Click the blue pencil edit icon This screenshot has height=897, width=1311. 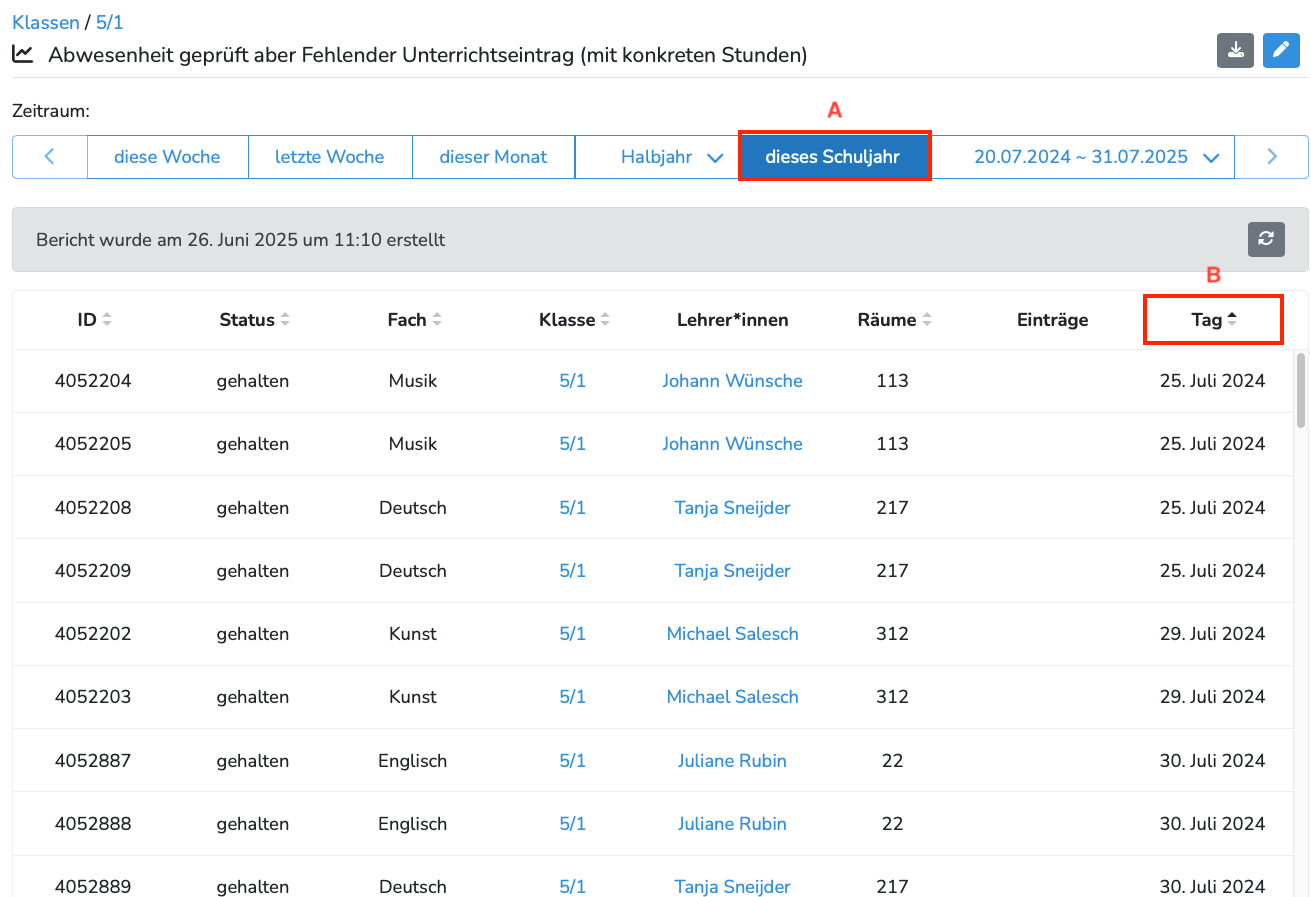pos(1281,51)
